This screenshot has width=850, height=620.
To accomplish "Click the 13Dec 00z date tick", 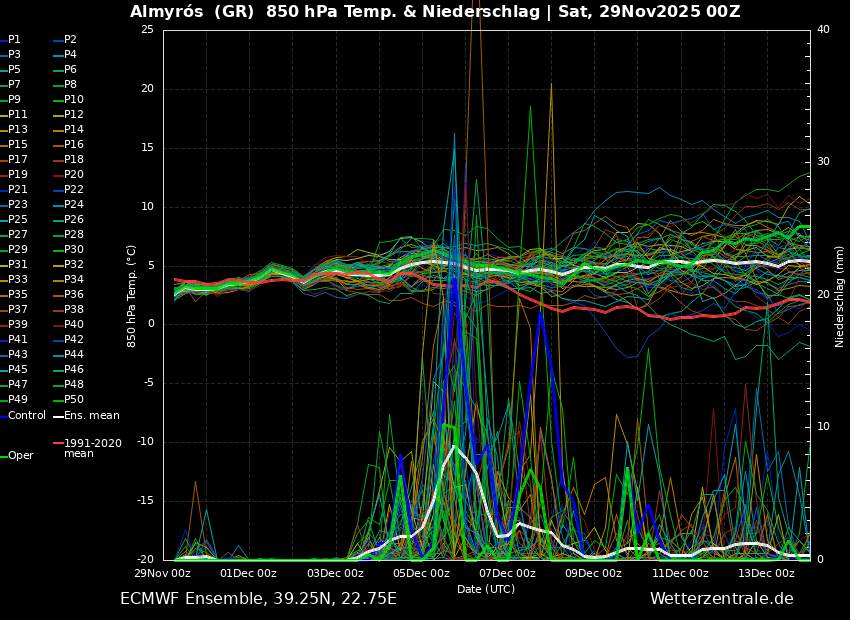I will 766,574.
